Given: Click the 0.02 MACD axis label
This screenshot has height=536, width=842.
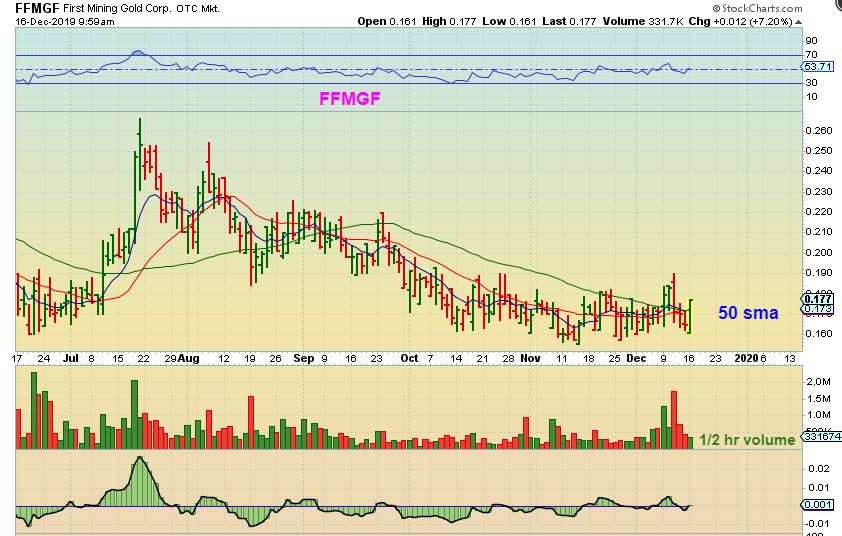Looking at the screenshot, I should click(x=819, y=469).
